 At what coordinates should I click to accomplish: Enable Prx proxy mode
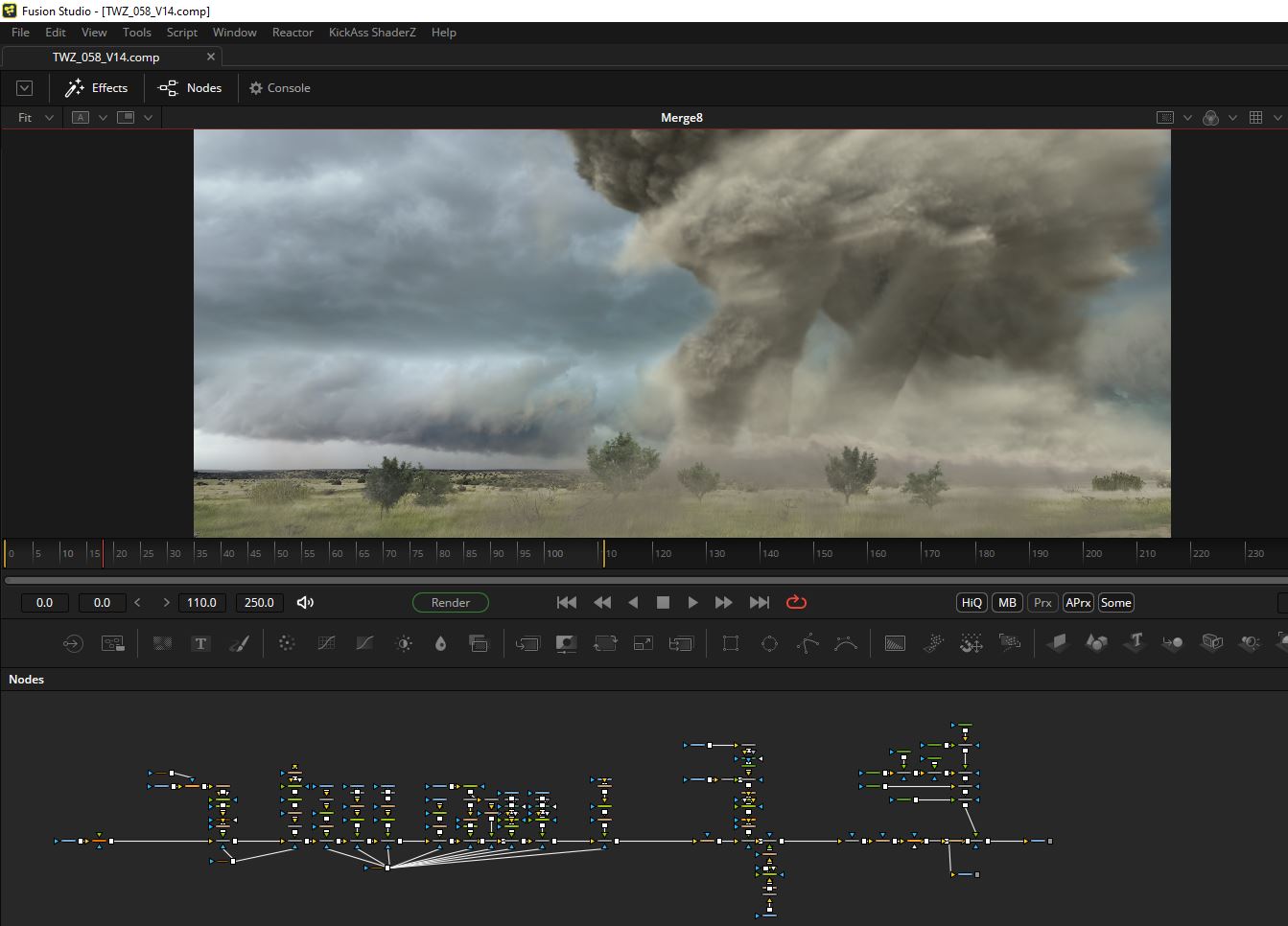[x=1042, y=602]
